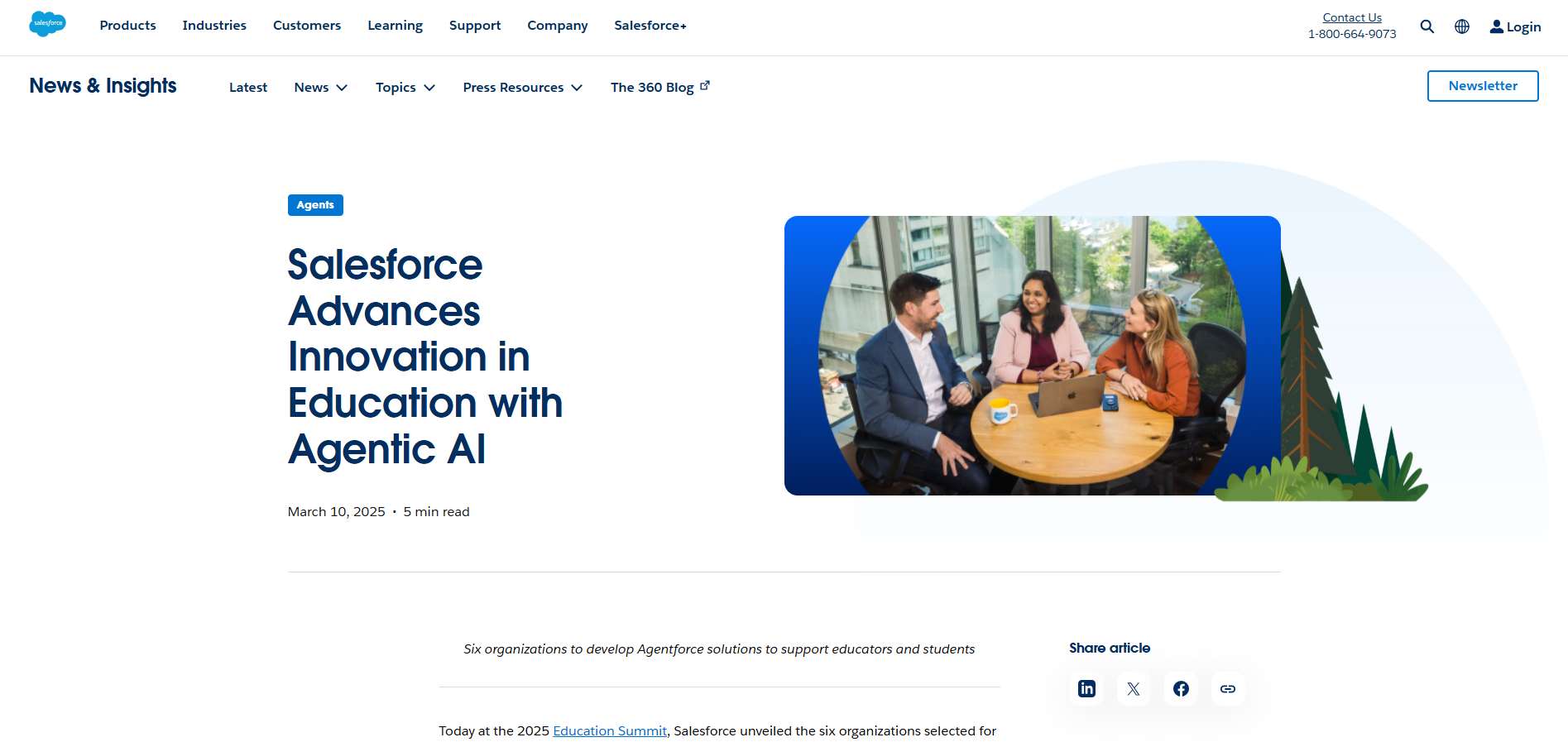1568x742 pixels.
Task: Open the Industries menu
Action: click(x=214, y=26)
